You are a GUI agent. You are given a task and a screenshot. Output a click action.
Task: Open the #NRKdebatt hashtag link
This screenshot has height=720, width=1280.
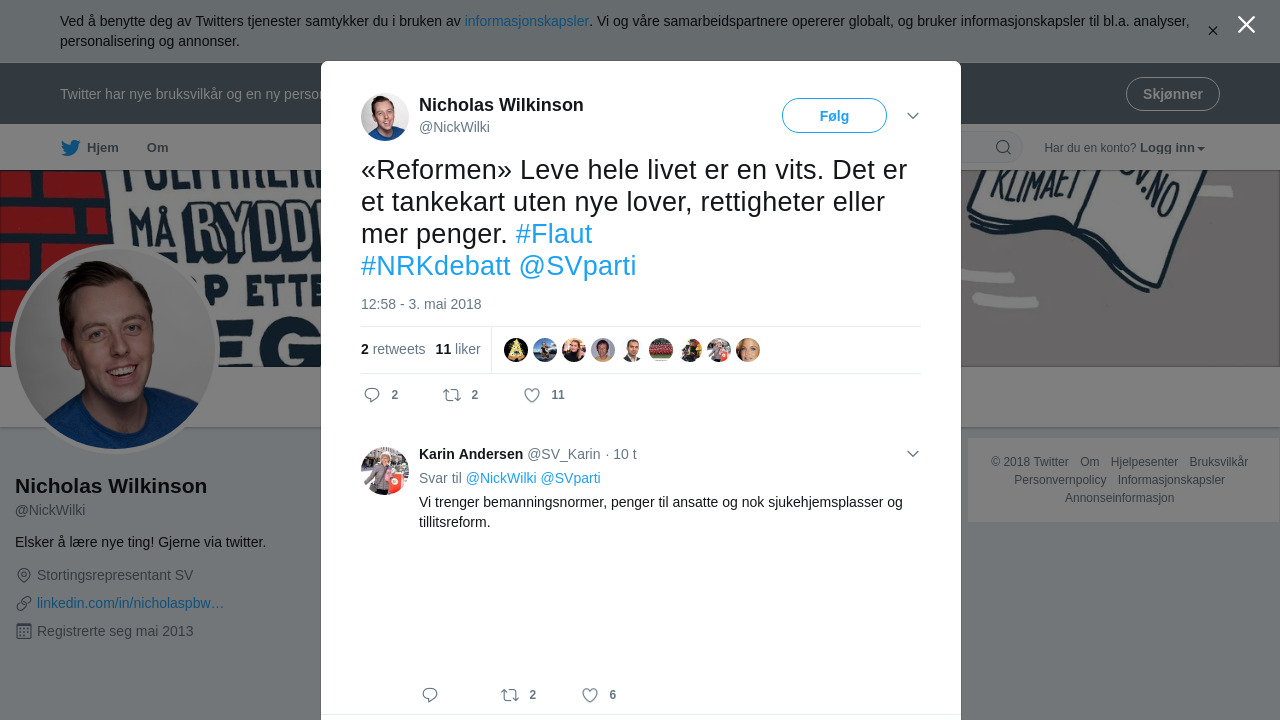click(x=436, y=266)
